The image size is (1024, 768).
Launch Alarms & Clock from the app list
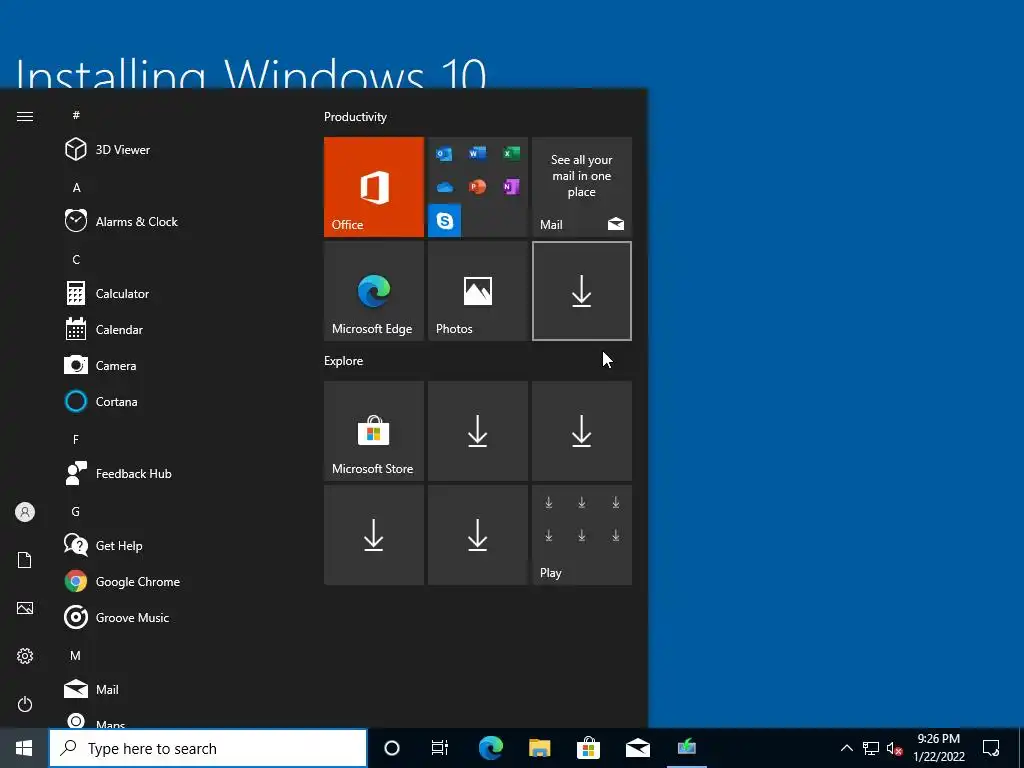176,221
